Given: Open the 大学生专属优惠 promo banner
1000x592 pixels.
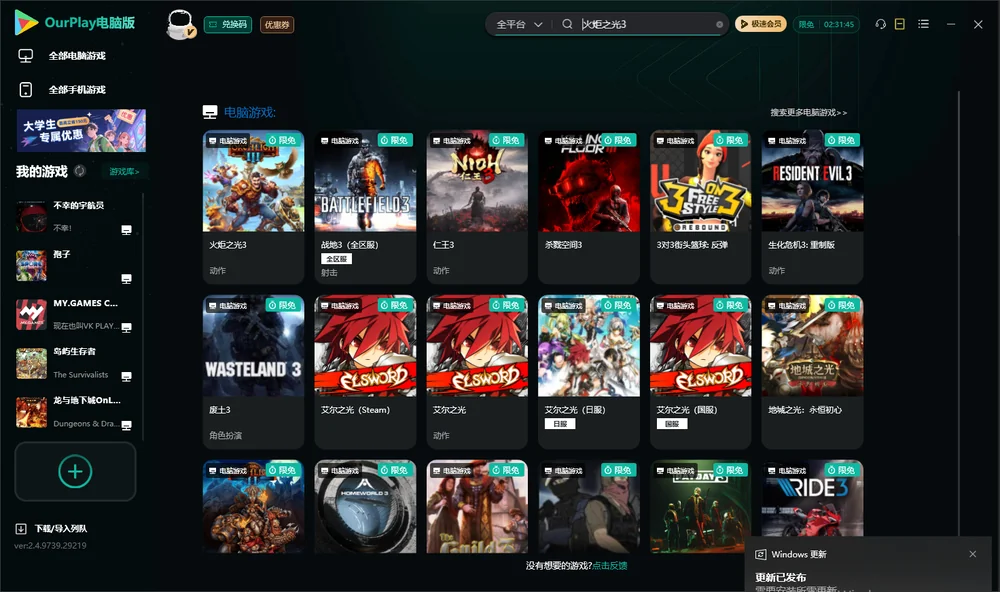Looking at the screenshot, I should tap(81, 130).
